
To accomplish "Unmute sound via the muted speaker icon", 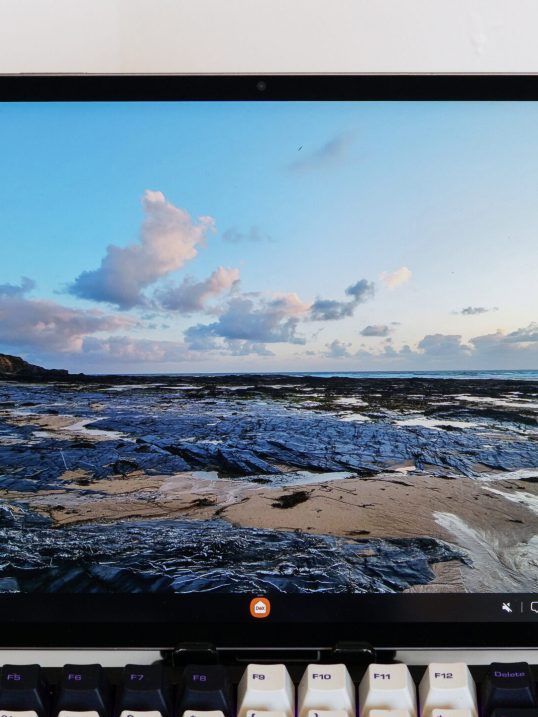I will 507,608.
